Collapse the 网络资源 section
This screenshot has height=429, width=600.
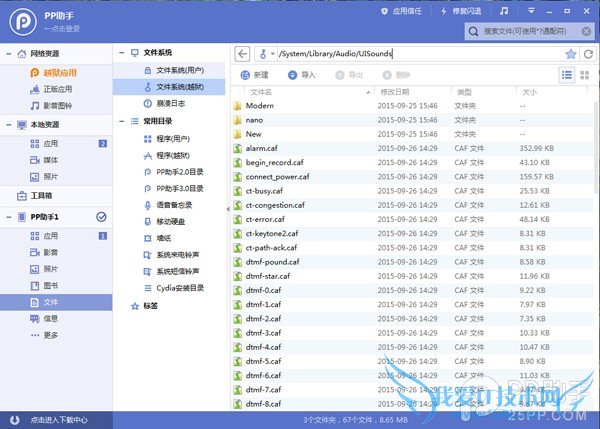8,54
